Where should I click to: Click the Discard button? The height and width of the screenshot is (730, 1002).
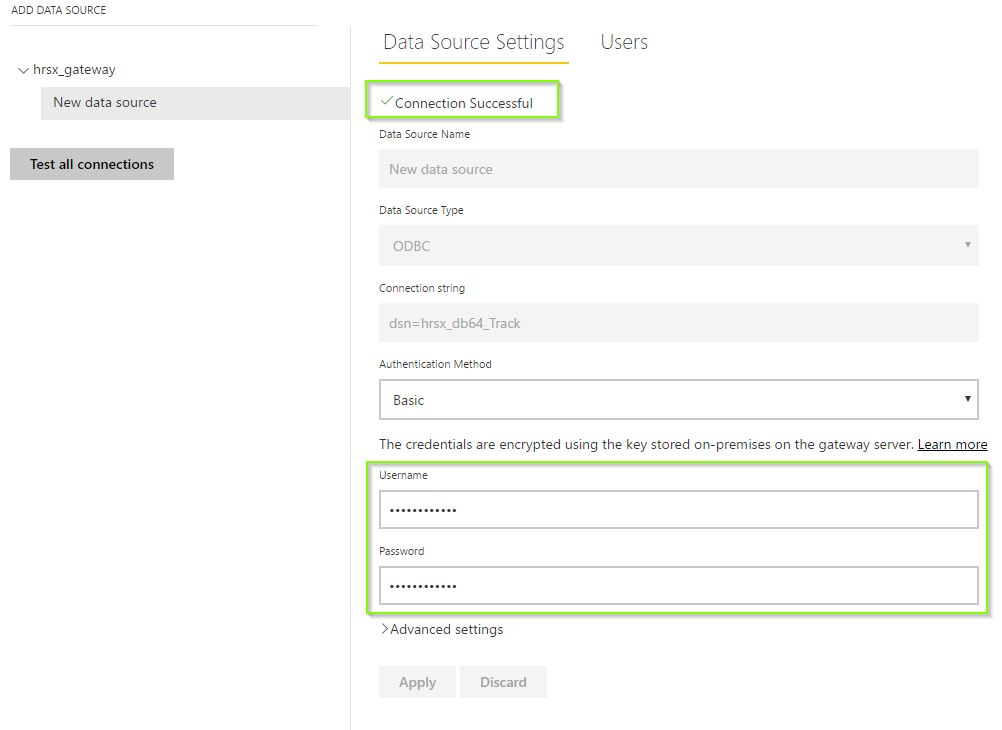pyautogui.click(x=503, y=682)
